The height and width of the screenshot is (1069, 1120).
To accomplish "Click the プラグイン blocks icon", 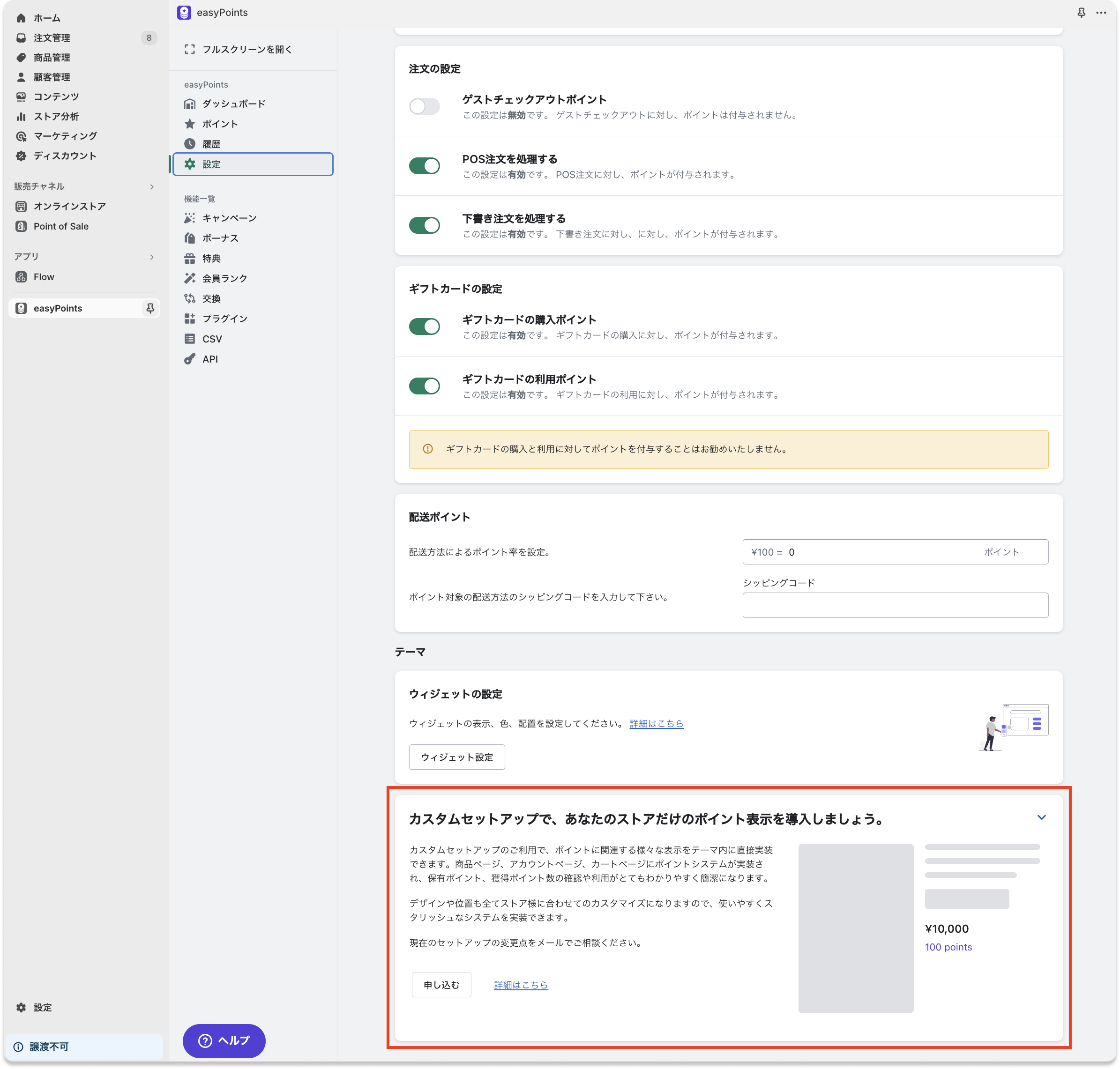I will 190,319.
